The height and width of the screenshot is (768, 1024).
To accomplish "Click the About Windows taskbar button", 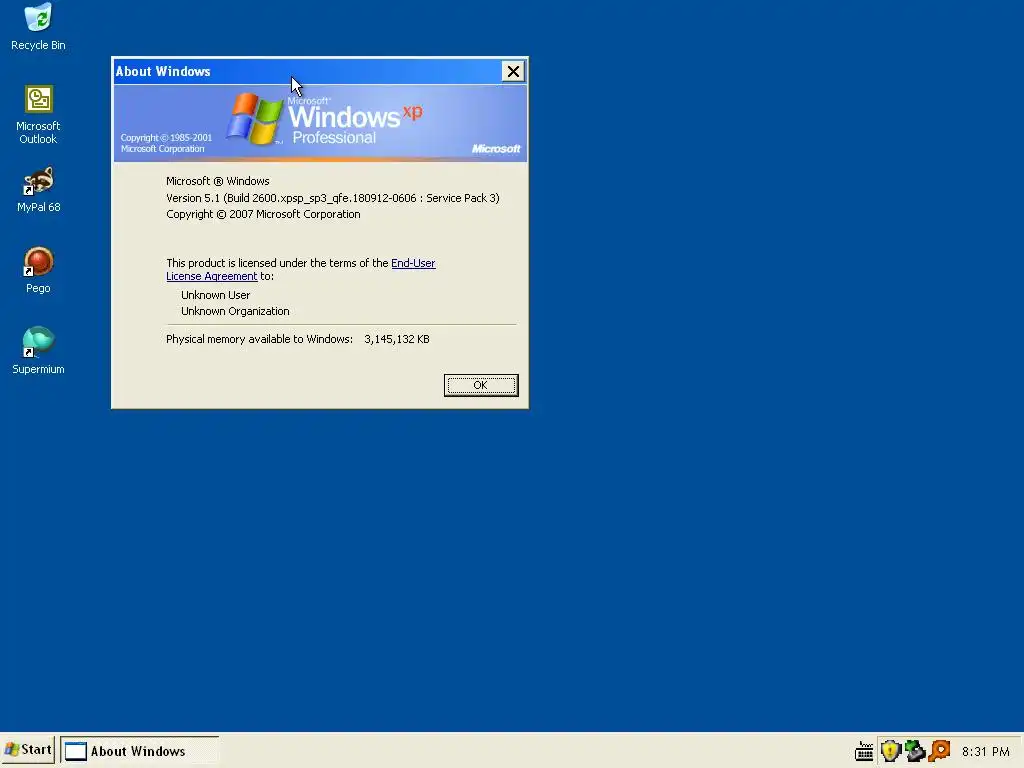I will coord(140,750).
